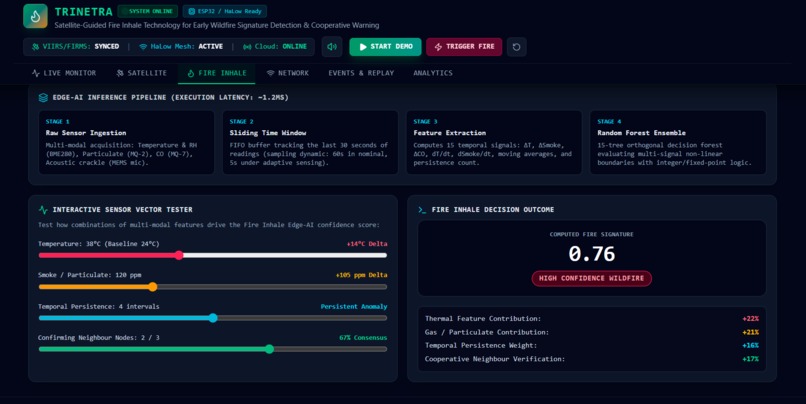Click the ESP32 chip icon in badge
Viewport: 806px width, 404px height.
[x=192, y=11]
